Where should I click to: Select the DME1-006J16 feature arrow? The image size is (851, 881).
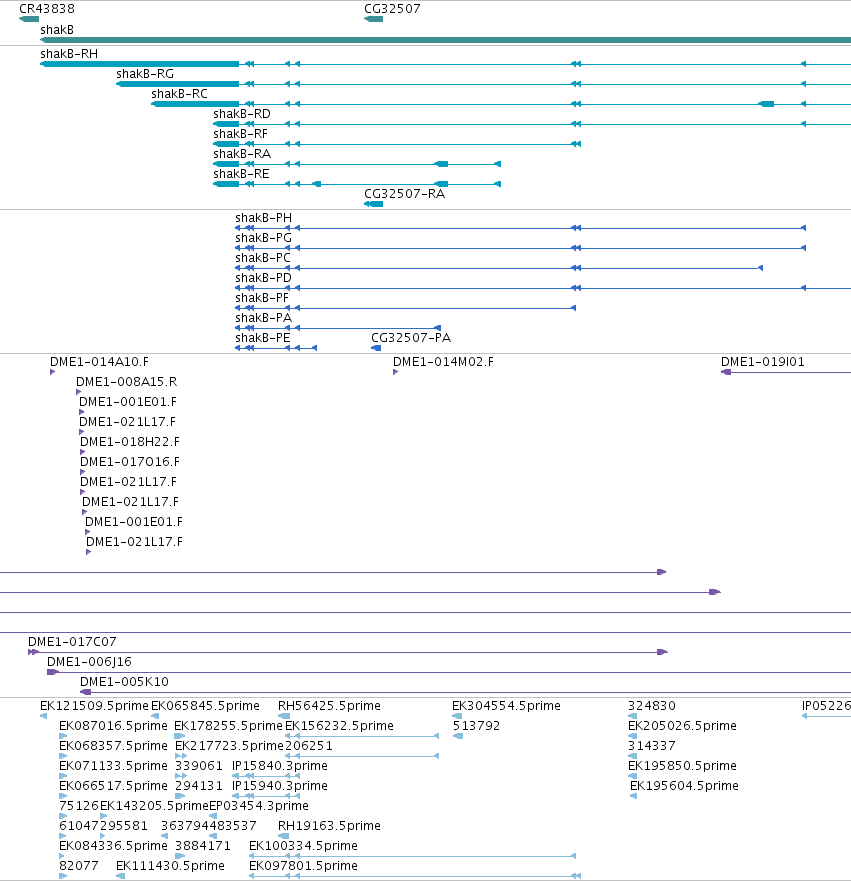[x=449, y=672]
